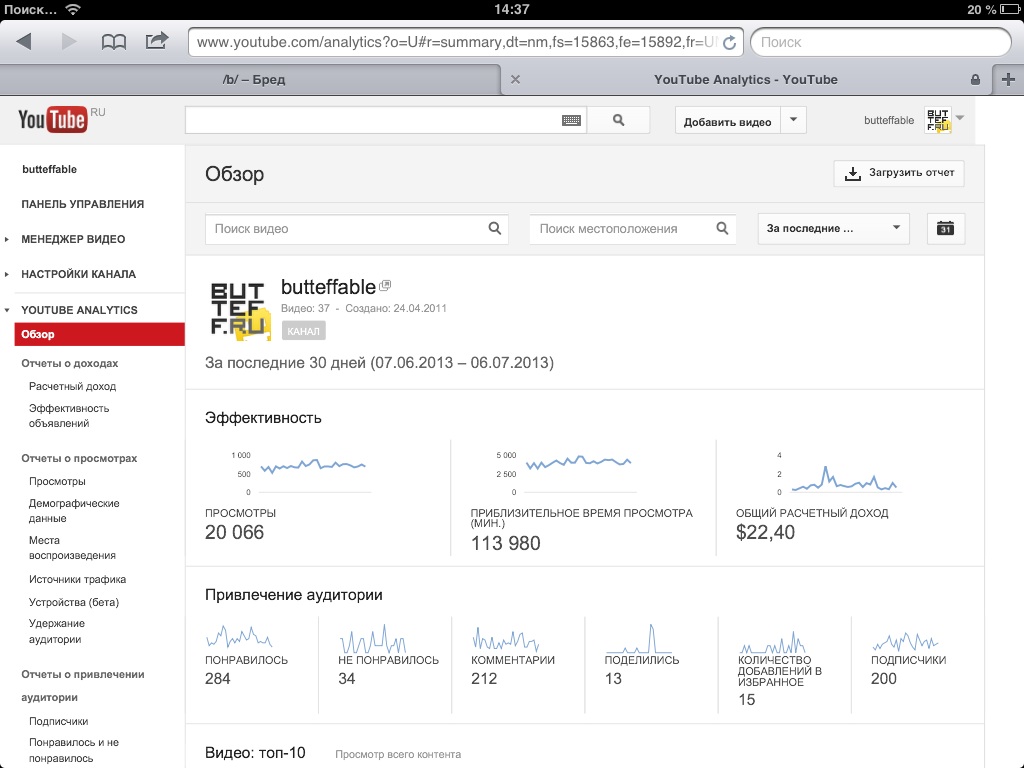Expand the МЕНЕДЖЕР ВИДЕО section arrow

tap(7, 239)
